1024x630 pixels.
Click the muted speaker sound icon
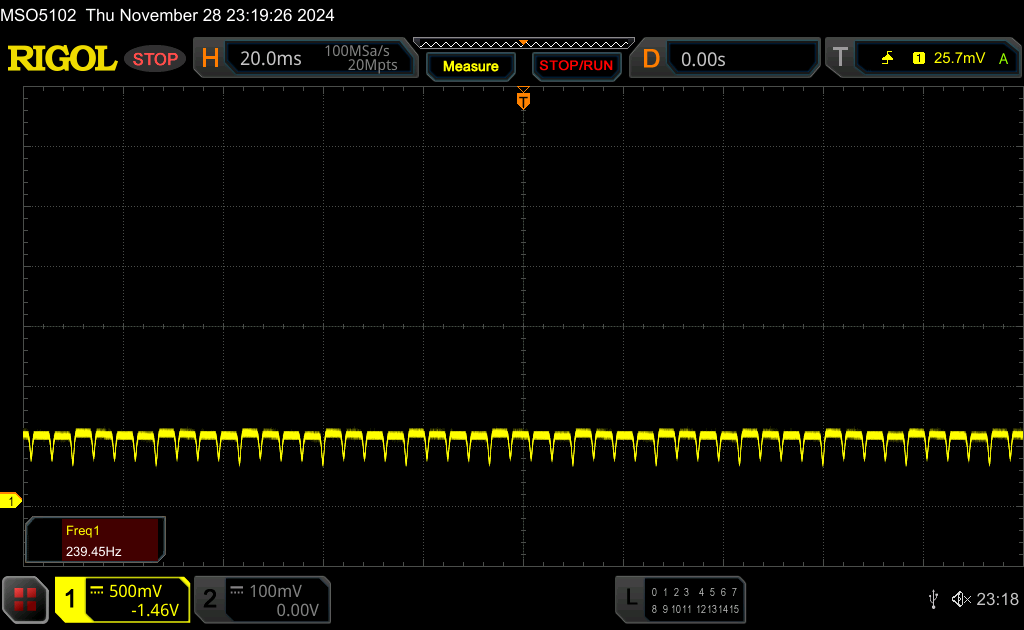pyautogui.click(x=960, y=599)
